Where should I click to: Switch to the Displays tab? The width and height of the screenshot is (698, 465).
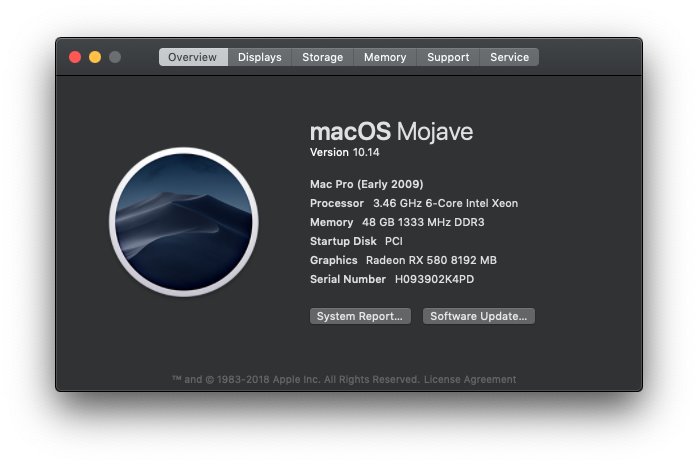[260, 57]
